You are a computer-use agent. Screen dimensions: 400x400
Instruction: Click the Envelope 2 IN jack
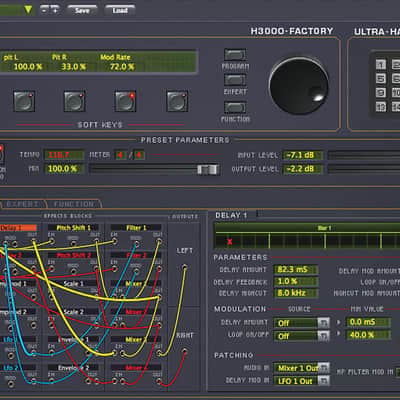coord(52,381)
